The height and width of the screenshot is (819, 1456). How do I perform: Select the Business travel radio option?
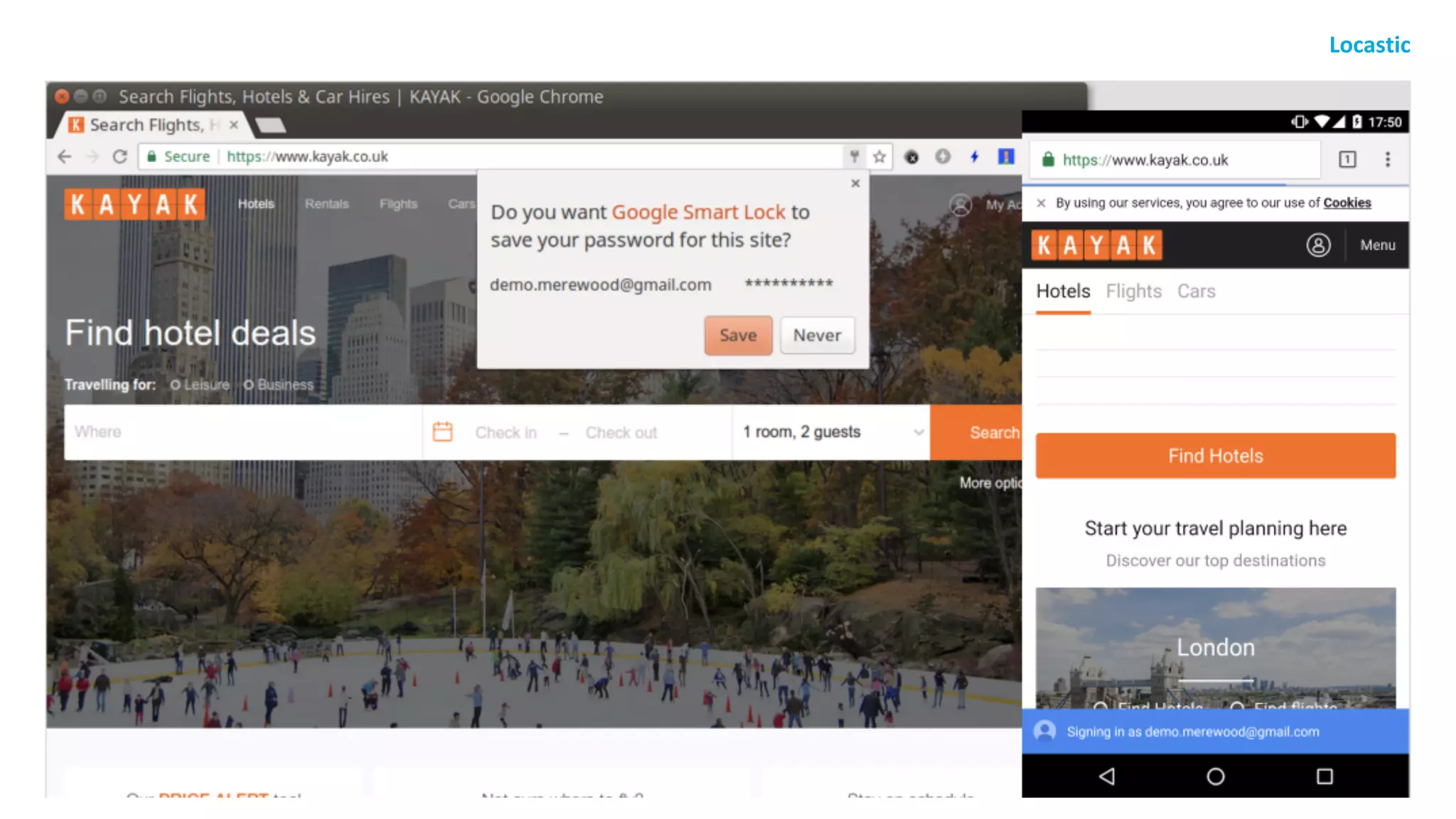[249, 385]
